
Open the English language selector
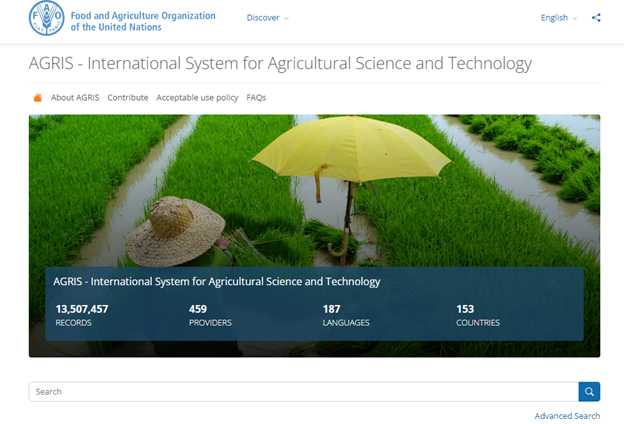click(x=558, y=18)
